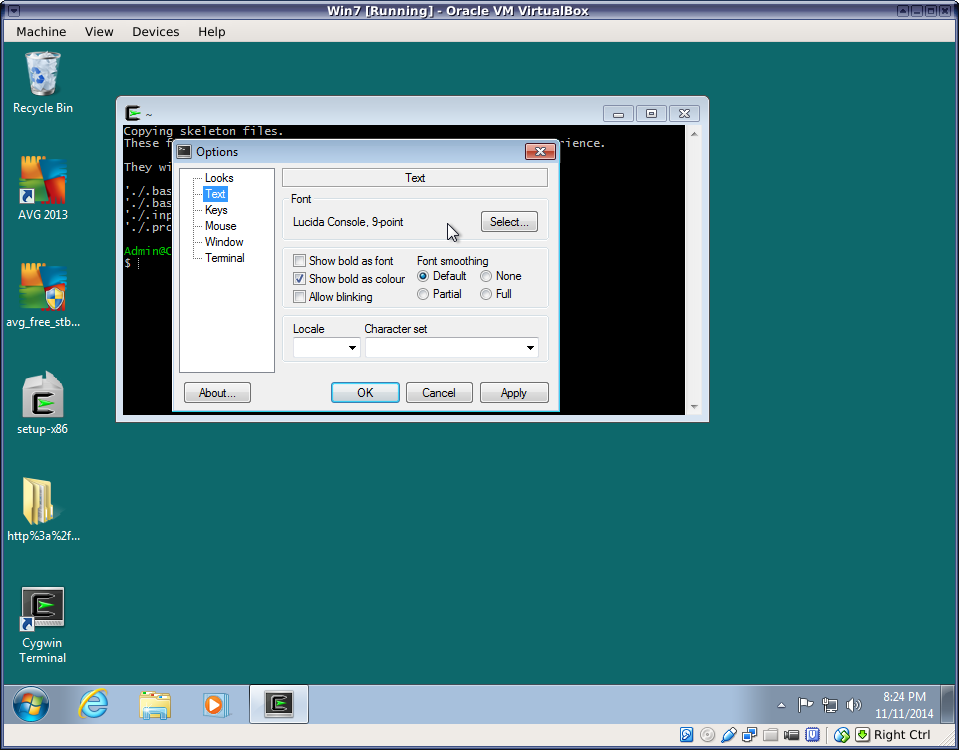Open Windows Media Player from taskbar
959x750 pixels.
click(215, 705)
